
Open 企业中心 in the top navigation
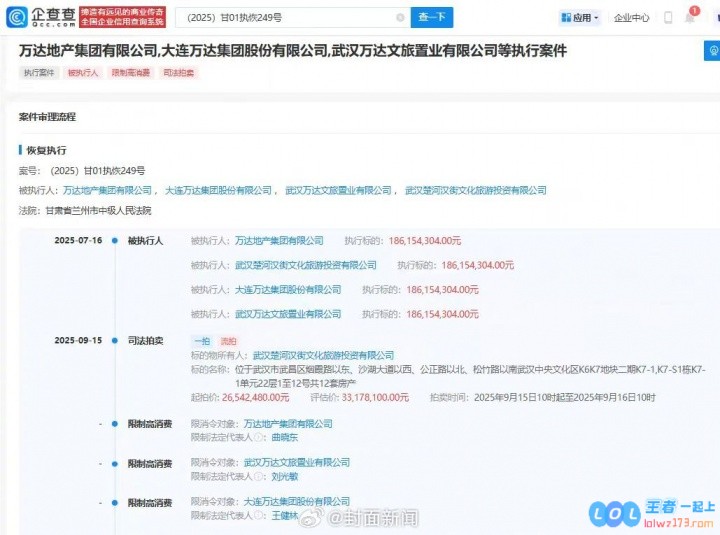coord(631,17)
